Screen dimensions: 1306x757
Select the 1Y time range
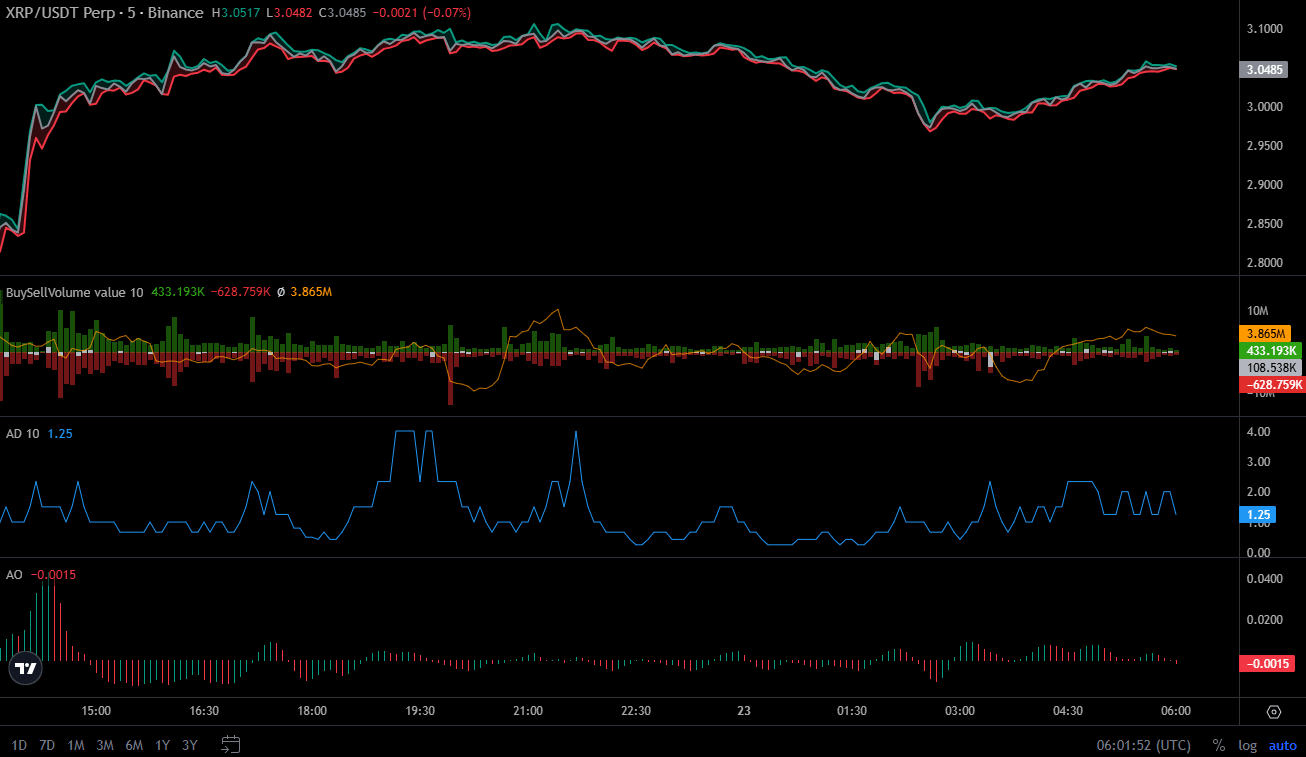coord(162,745)
